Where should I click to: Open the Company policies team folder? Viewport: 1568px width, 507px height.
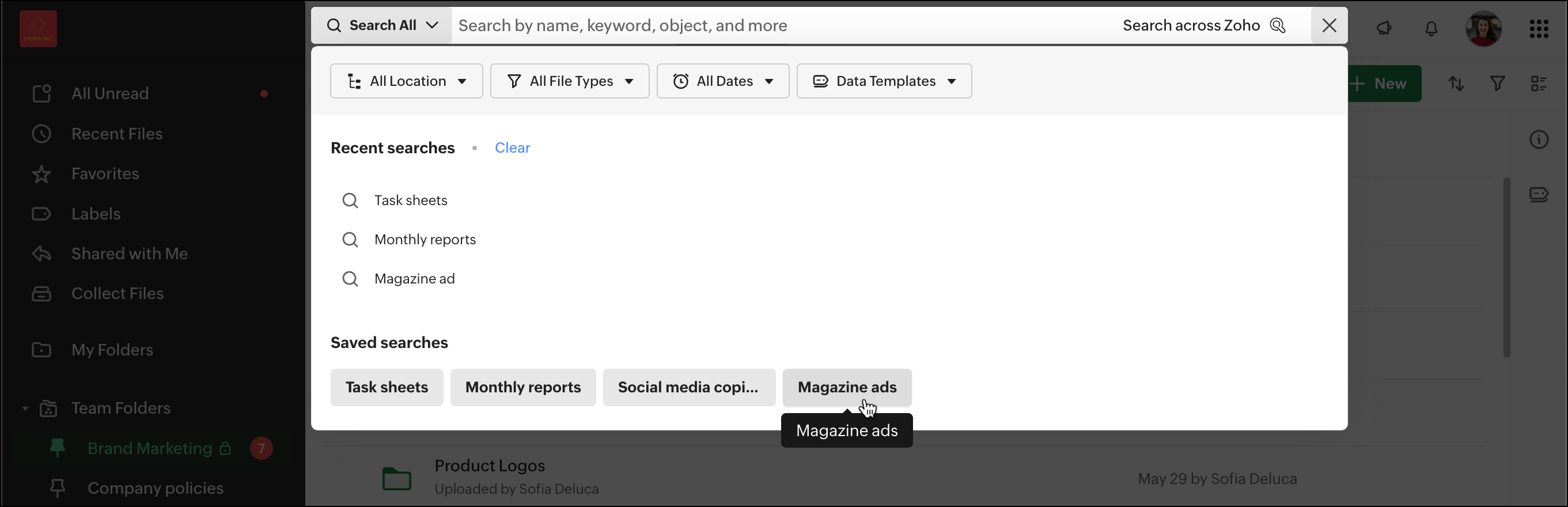click(155, 488)
